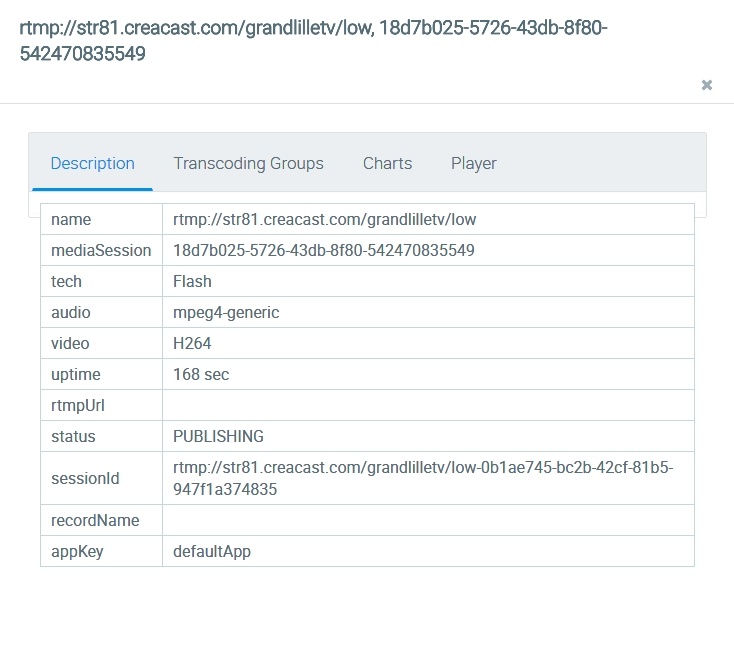
Task: Click the sessionId row label
Action: pyautogui.click(x=85, y=478)
